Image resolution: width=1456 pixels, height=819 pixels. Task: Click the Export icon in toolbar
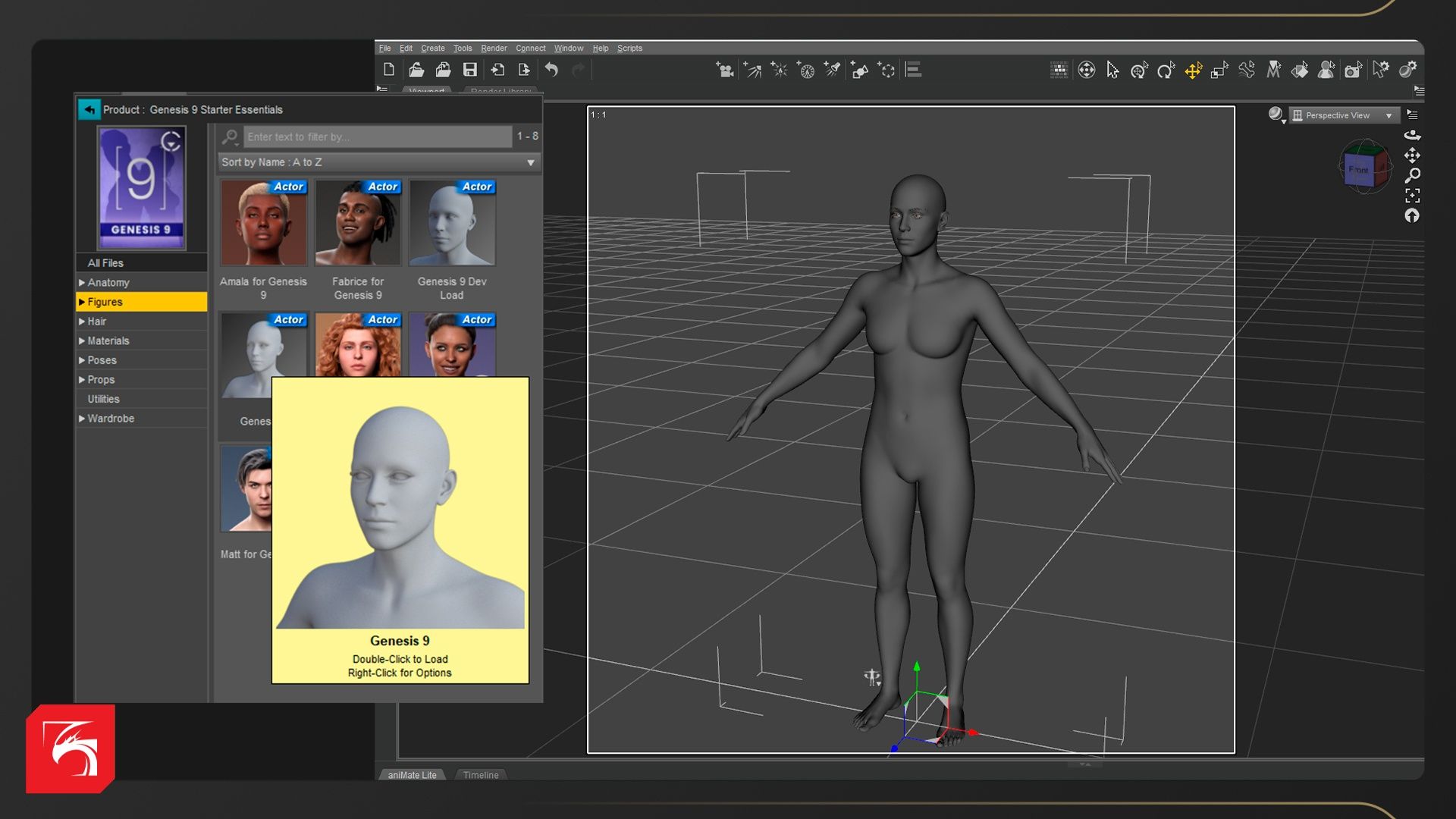tap(524, 70)
